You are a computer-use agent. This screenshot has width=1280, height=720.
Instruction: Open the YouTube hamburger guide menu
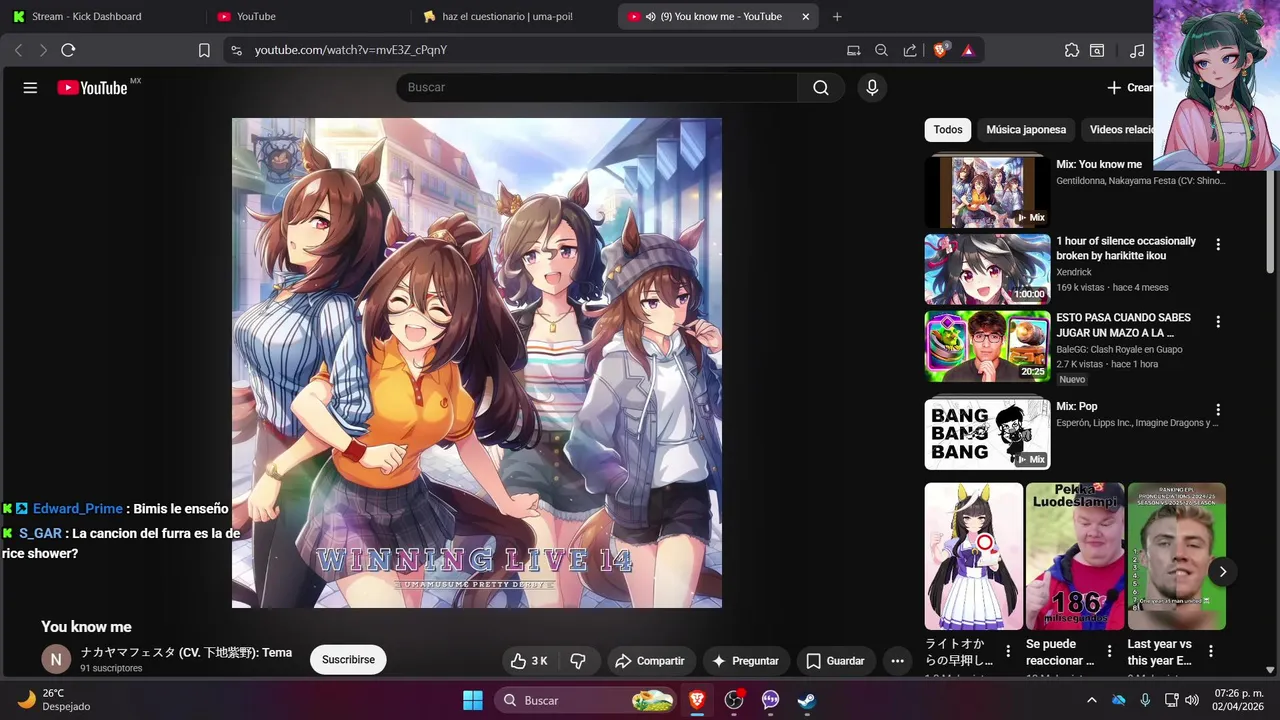[30, 88]
